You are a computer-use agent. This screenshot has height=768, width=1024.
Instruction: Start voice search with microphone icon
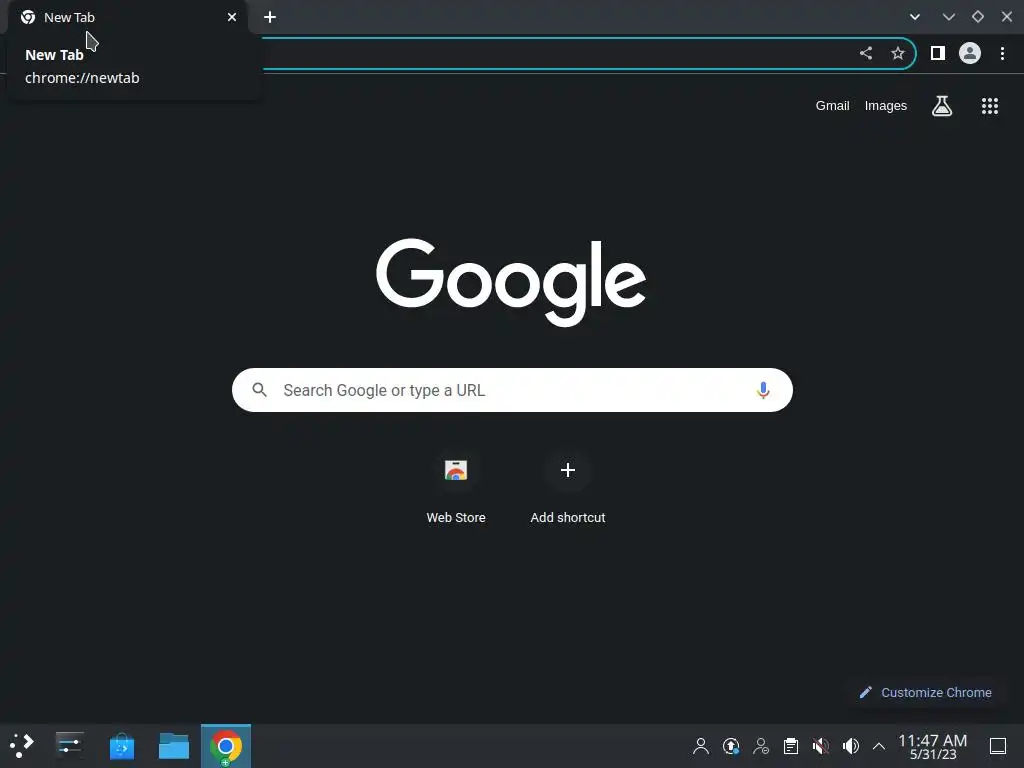tap(763, 390)
